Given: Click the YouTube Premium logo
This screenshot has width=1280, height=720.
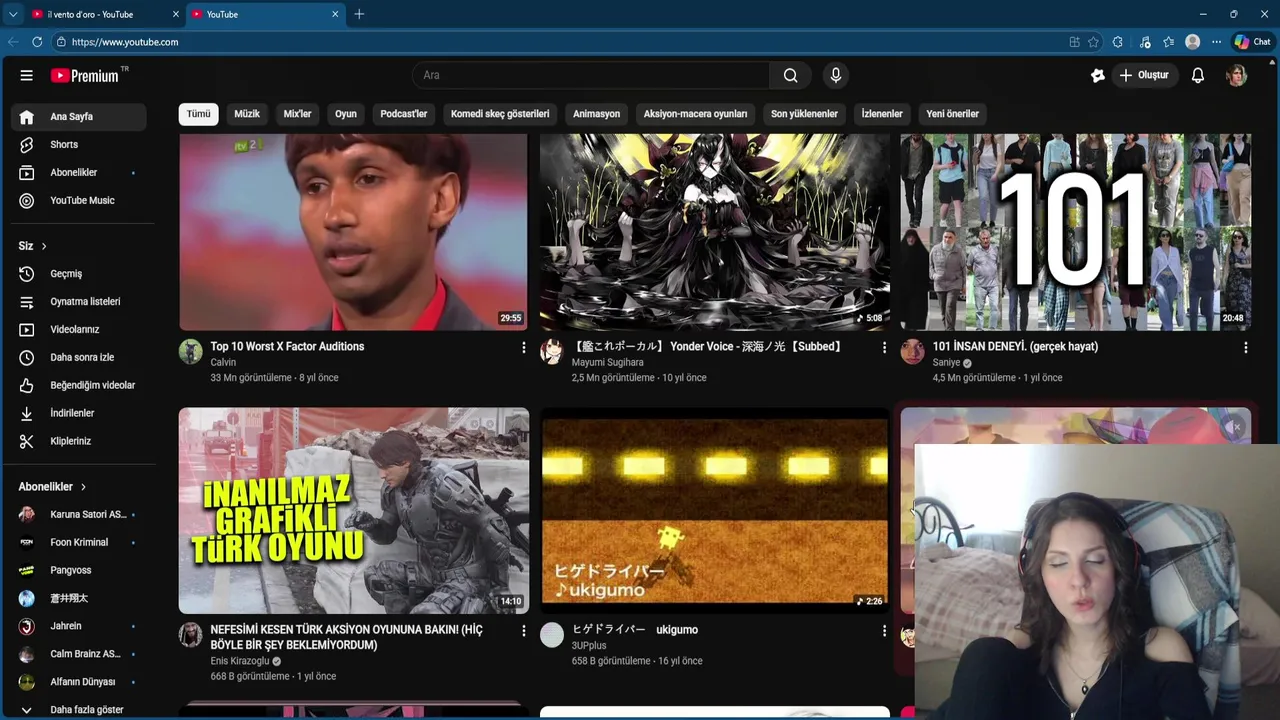Looking at the screenshot, I should 88,75.
